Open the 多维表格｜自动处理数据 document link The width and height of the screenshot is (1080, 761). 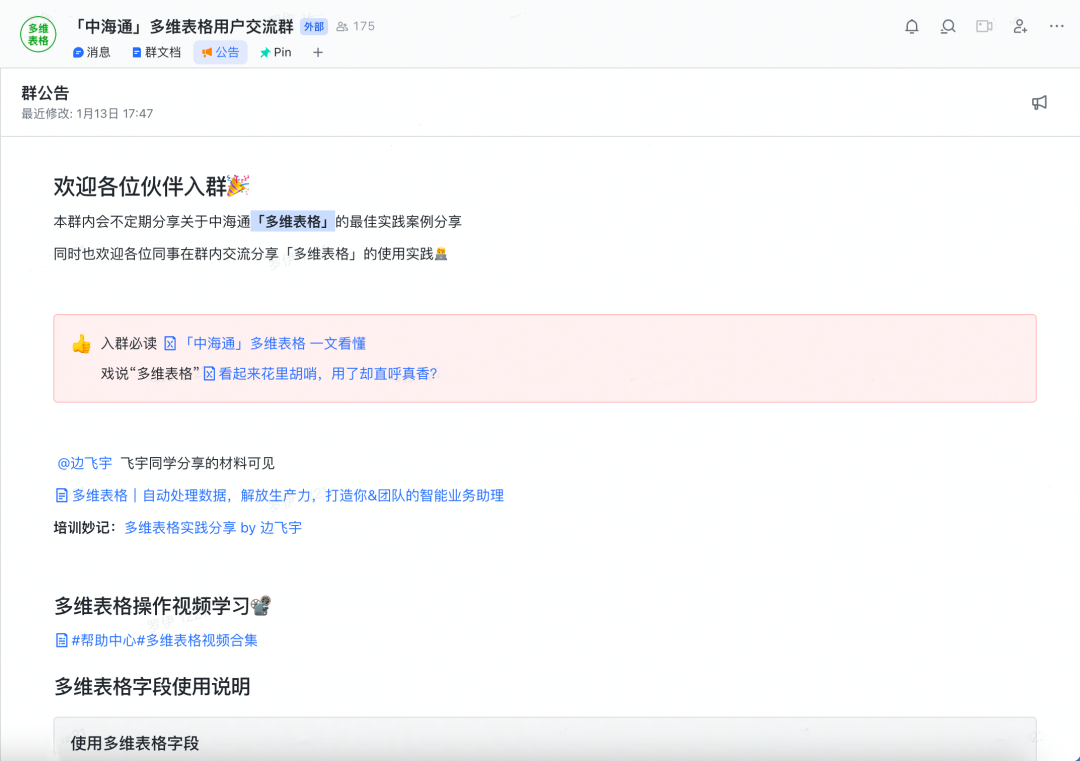click(279, 496)
